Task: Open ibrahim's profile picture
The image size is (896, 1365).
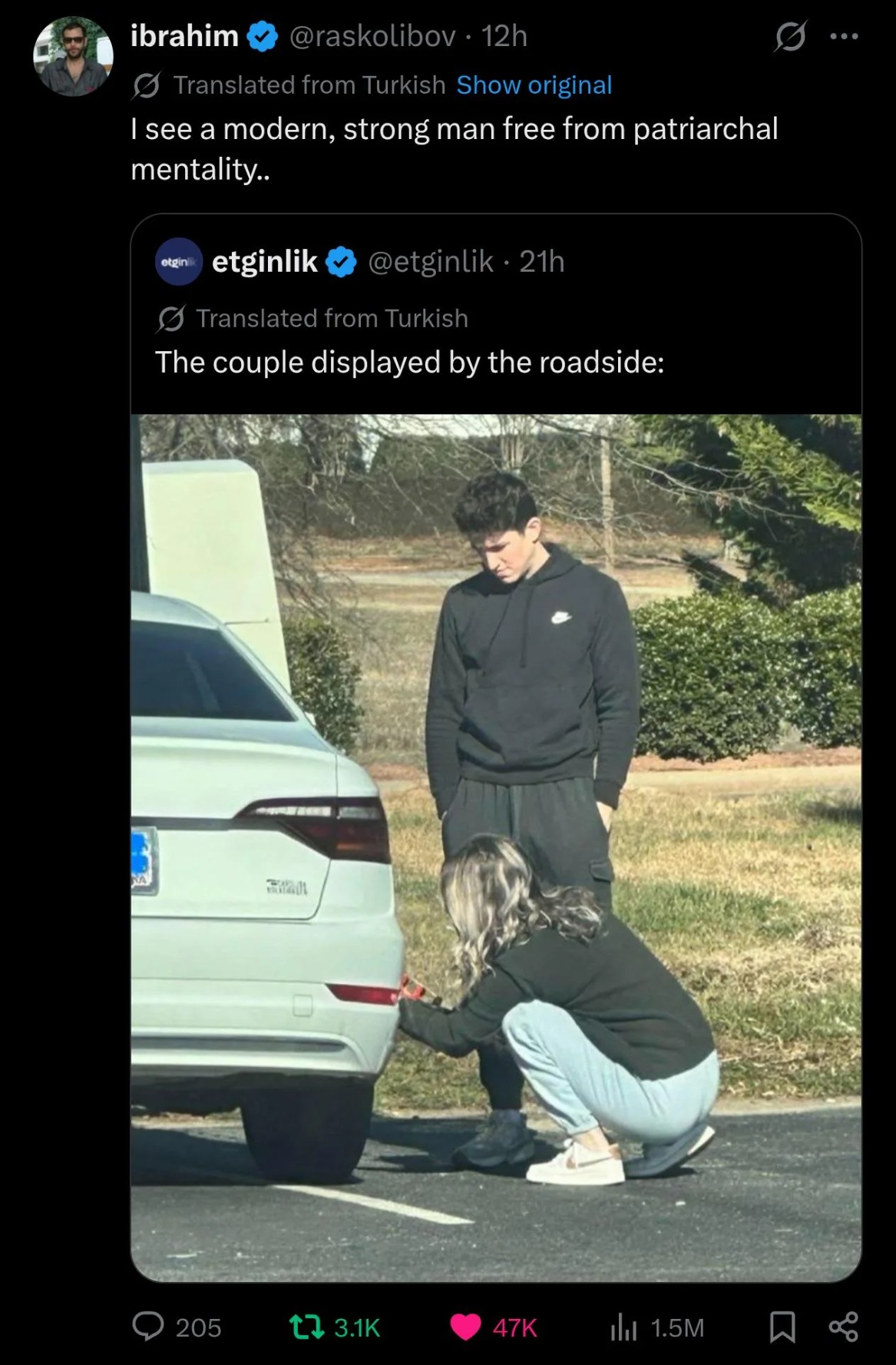Action: pos(73,56)
